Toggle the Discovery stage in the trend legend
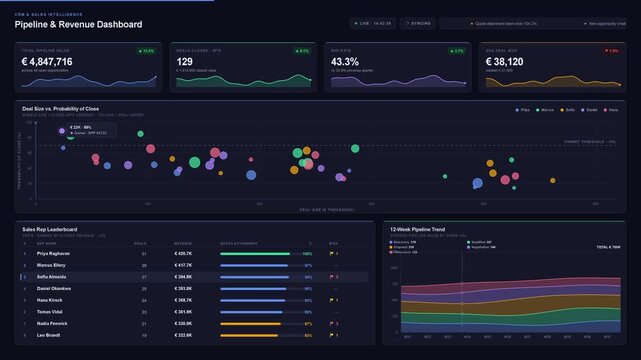641x360 pixels. (x=403, y=242)
